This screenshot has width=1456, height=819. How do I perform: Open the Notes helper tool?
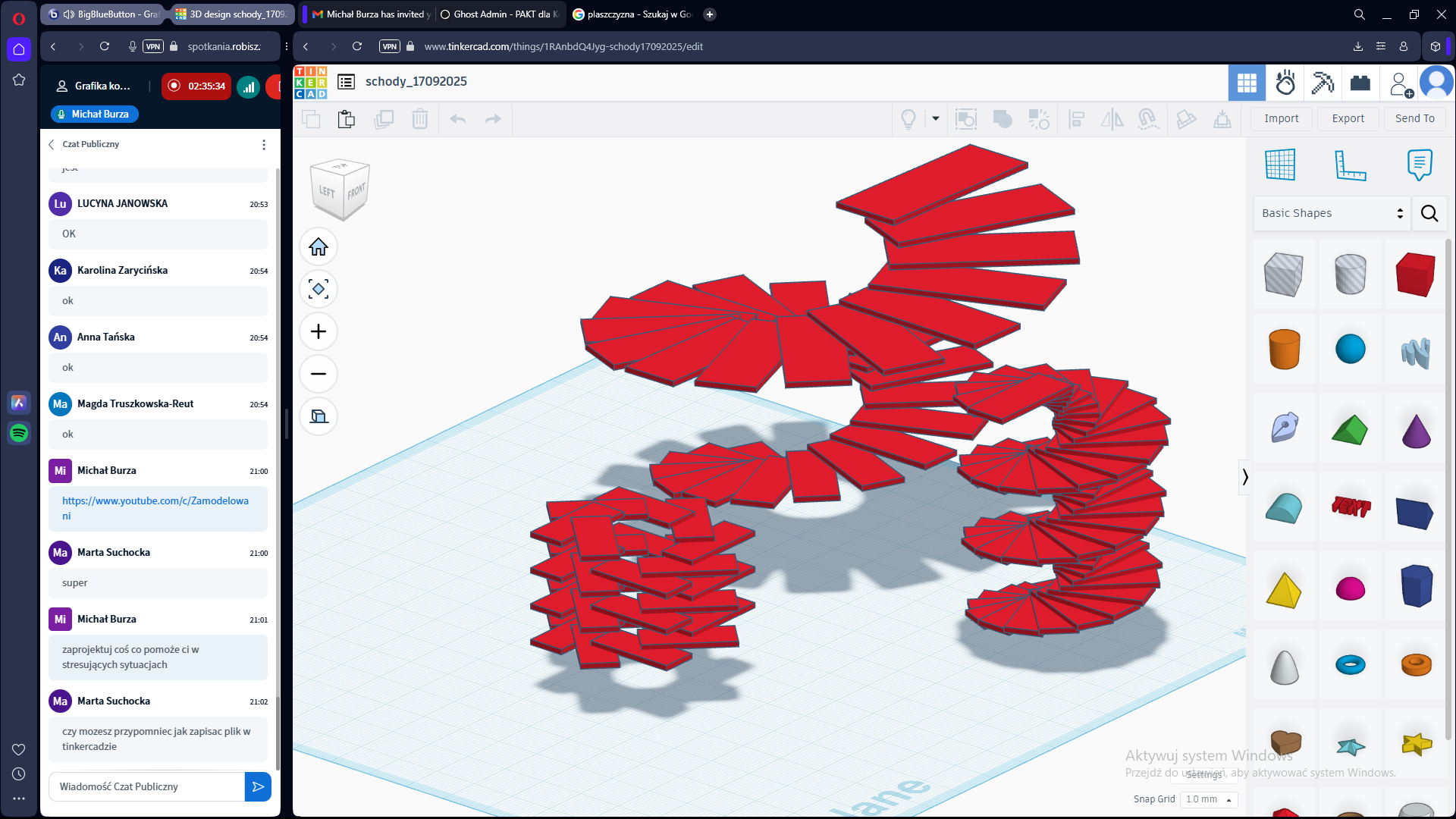(x=1419, y=165)
